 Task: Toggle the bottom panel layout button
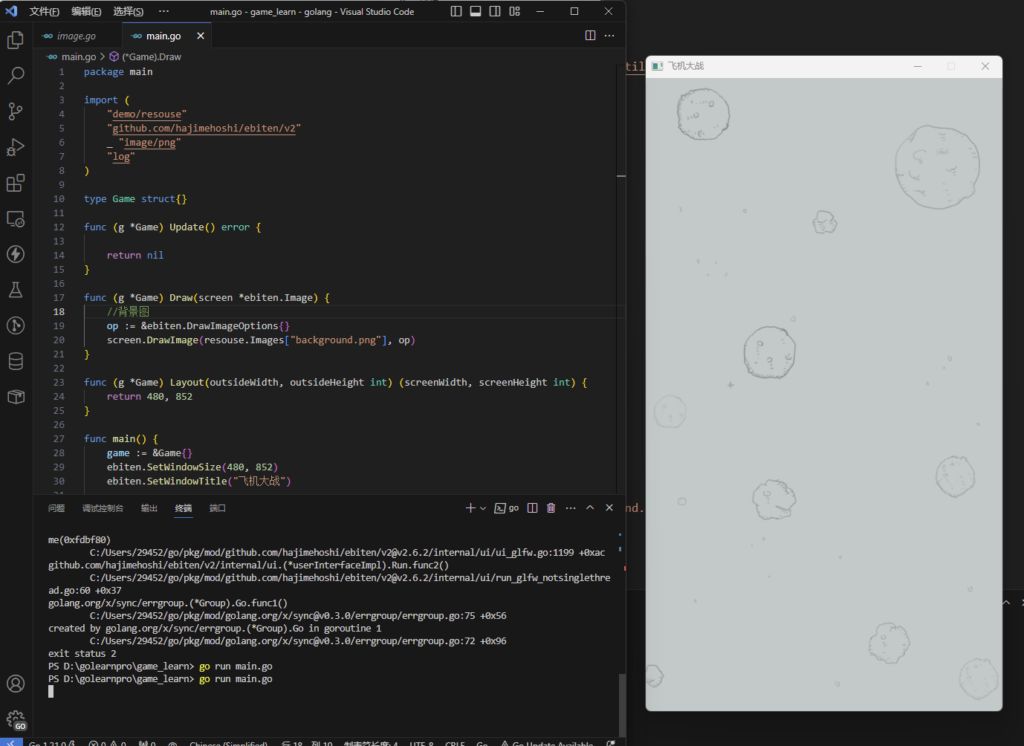point(475,11)
